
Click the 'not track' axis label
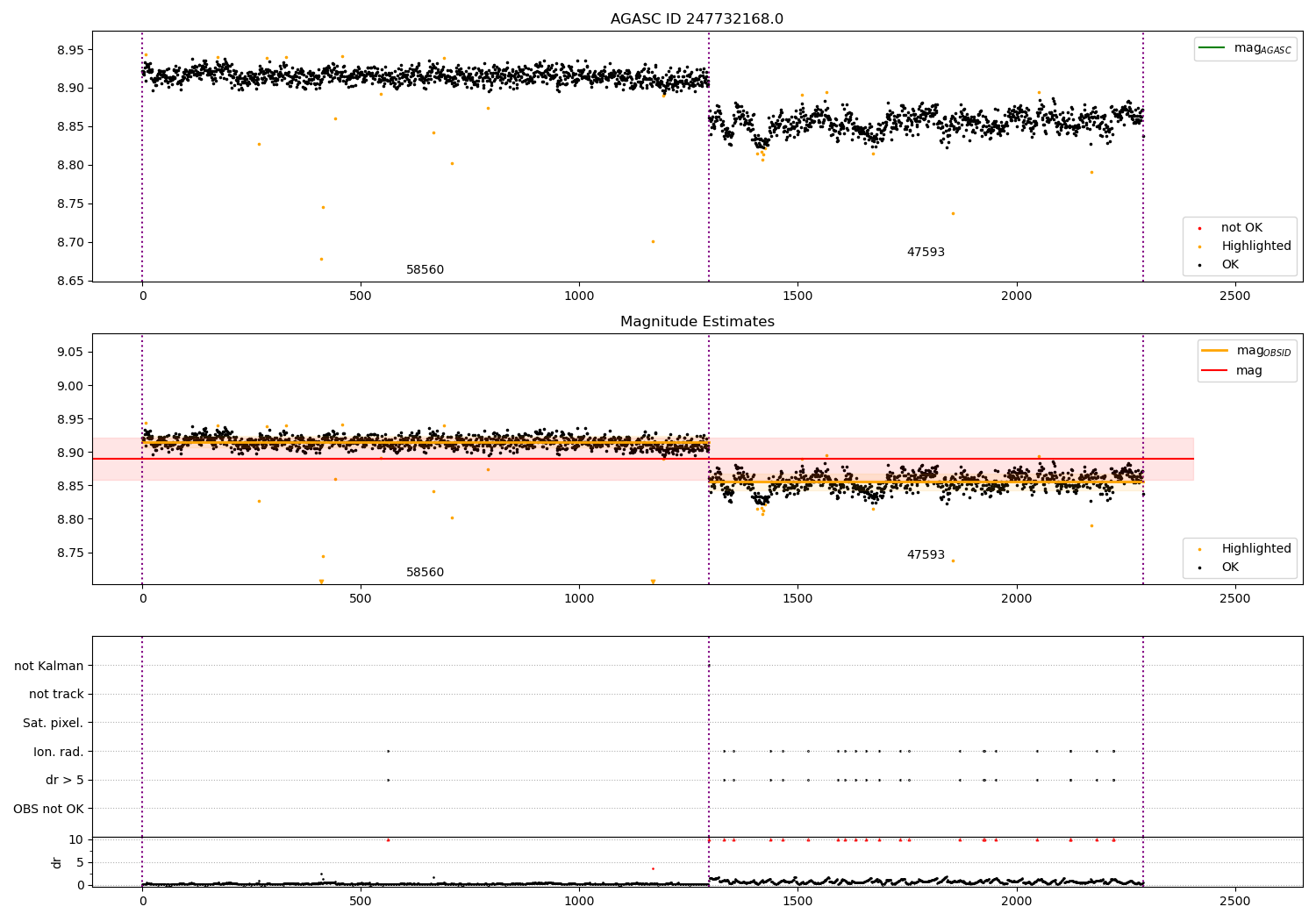click(x=56, y=694)
